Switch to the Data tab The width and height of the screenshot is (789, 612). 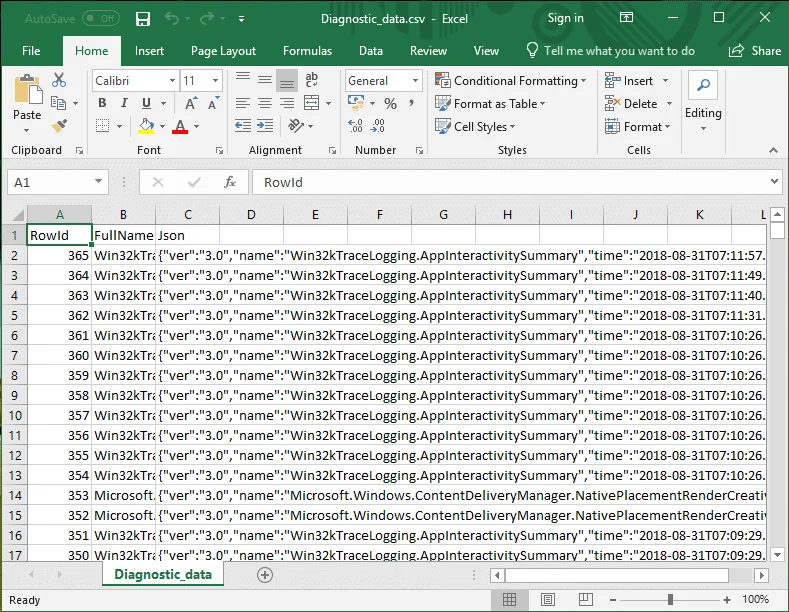pyautogui.click(x=371, y=51)
